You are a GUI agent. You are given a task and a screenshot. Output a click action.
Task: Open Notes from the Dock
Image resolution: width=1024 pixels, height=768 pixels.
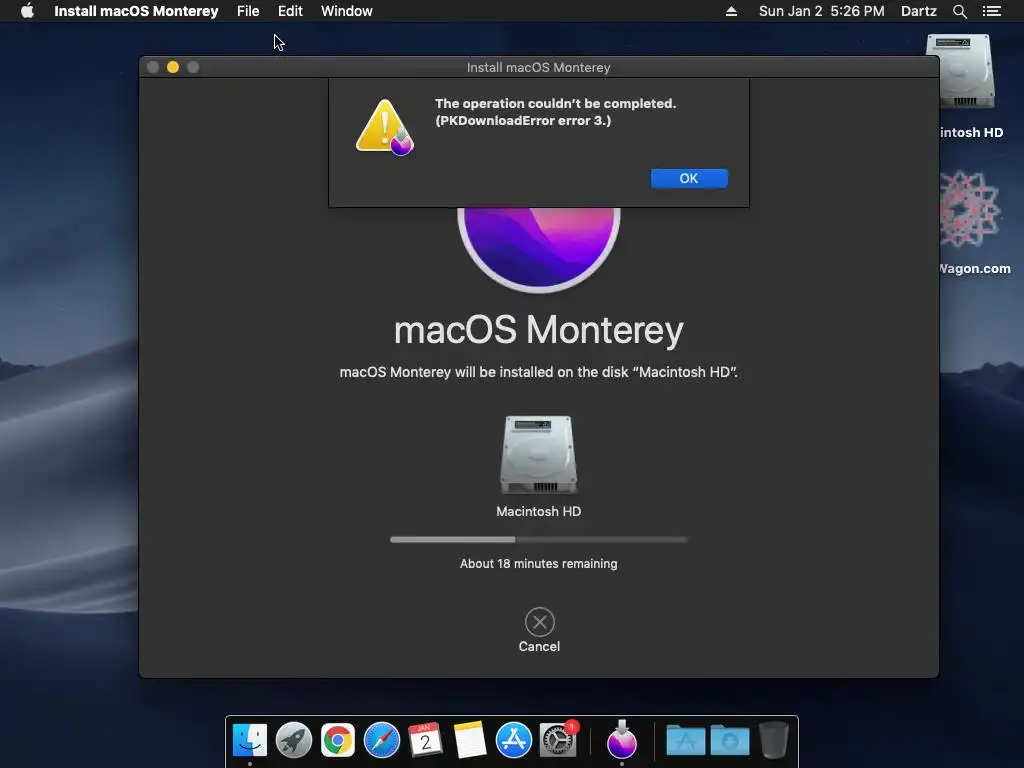[470, 741]
